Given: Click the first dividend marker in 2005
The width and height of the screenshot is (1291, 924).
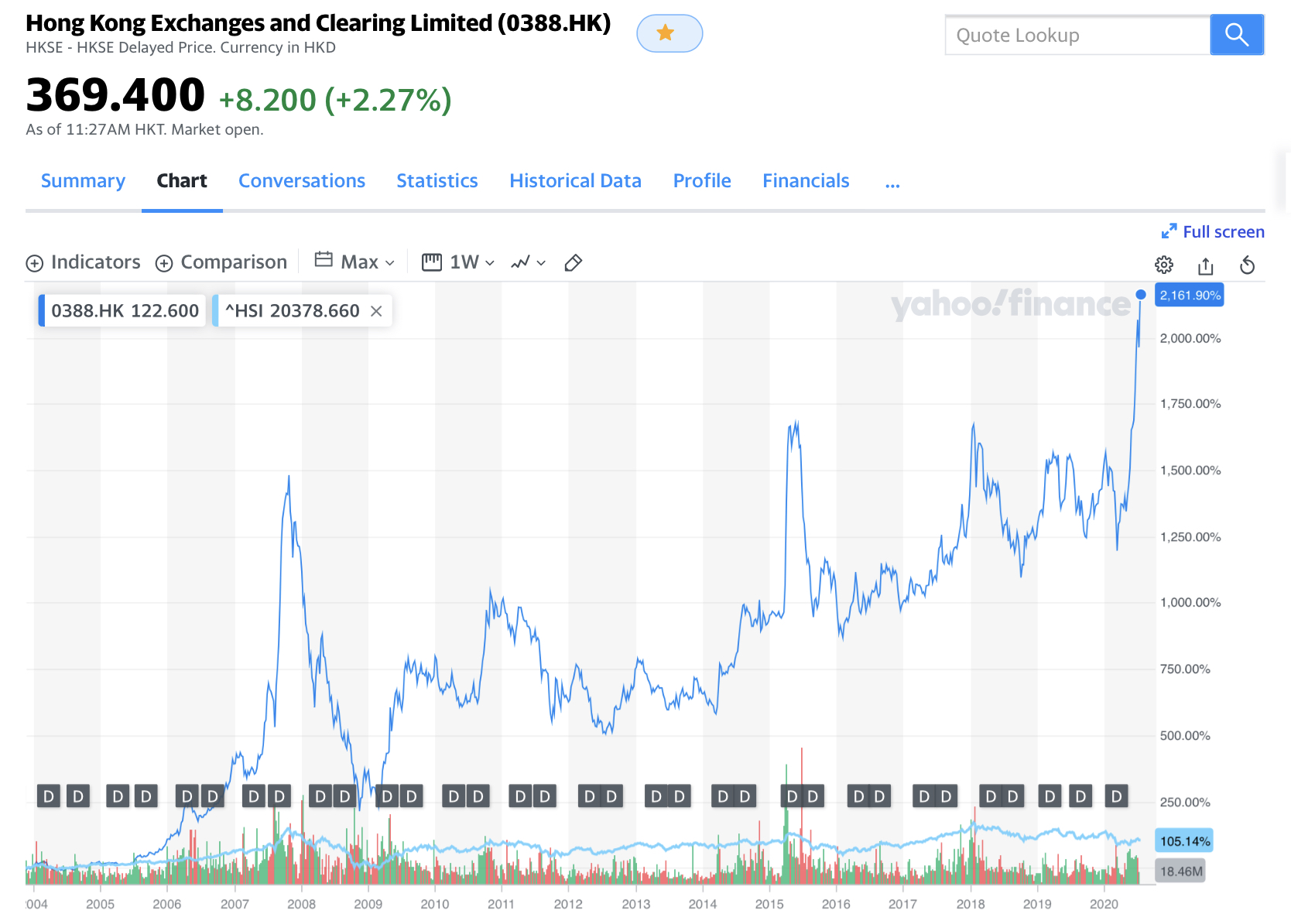Looking at the screenshot, I should pos(118,796).
